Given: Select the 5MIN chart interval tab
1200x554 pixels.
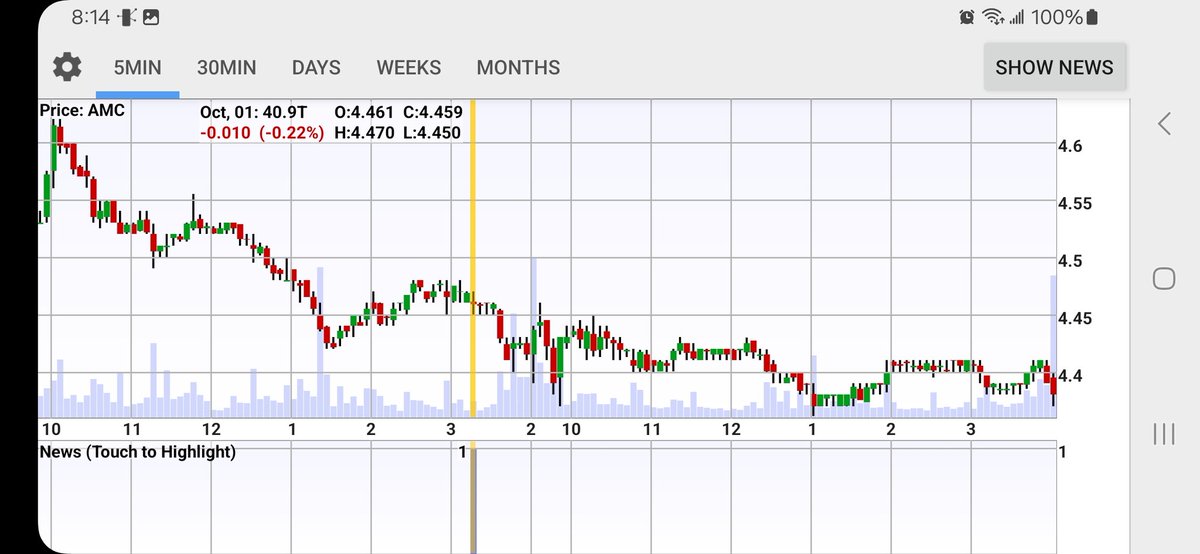Looking at the screenshot, I should (x=138, y=68).
